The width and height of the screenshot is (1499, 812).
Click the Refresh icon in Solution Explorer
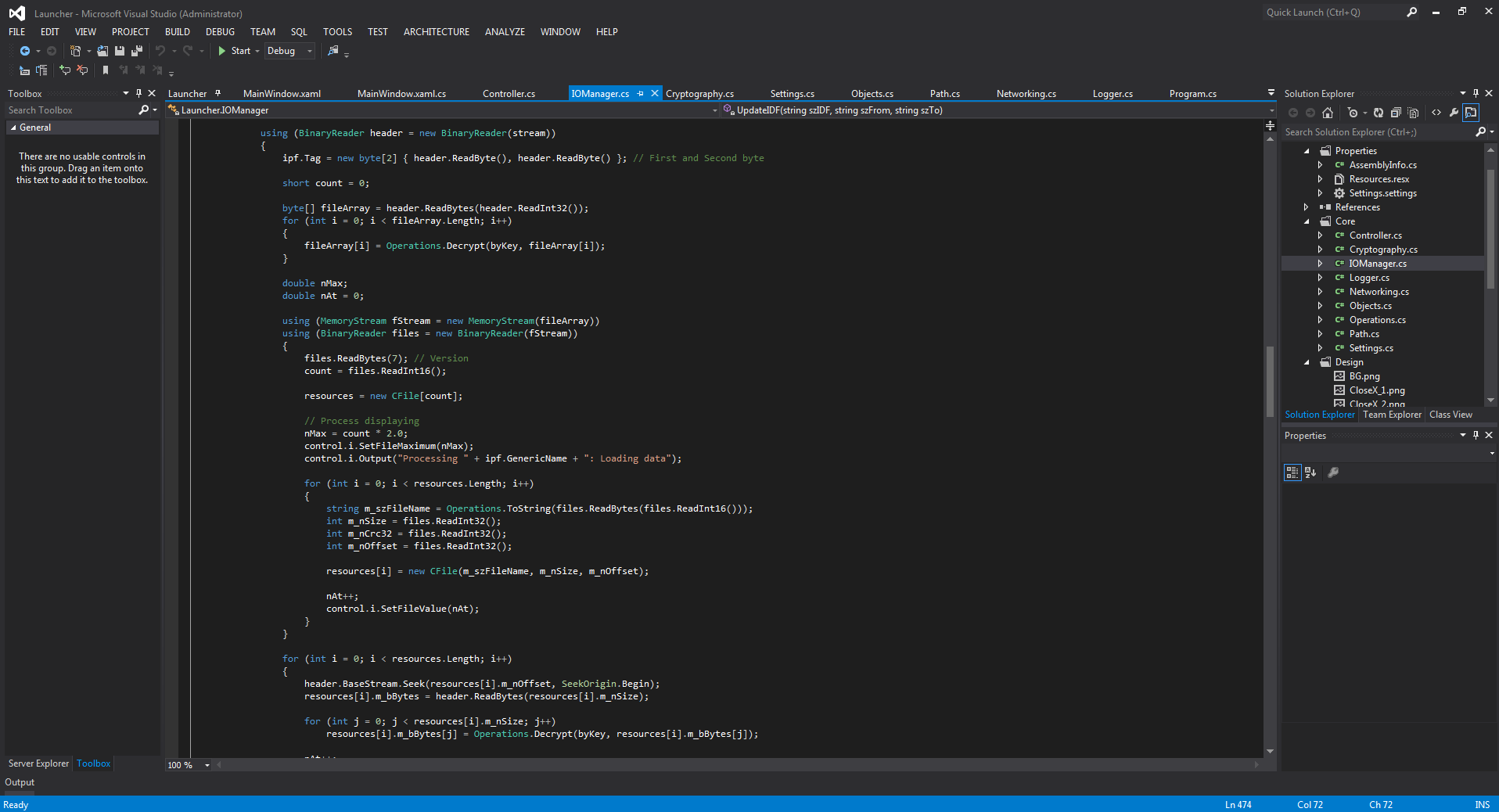click(x=1378, y=113)
